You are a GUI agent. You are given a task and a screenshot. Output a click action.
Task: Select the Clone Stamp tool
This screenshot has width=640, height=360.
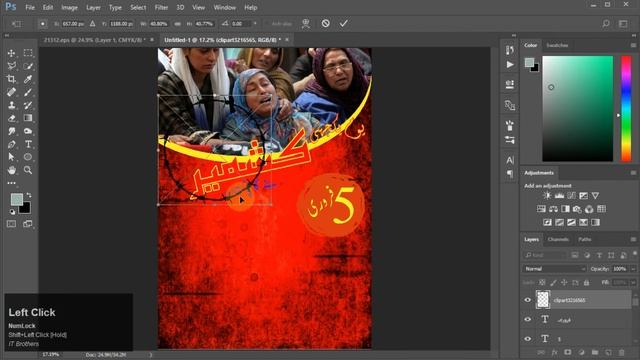[11, 105]
